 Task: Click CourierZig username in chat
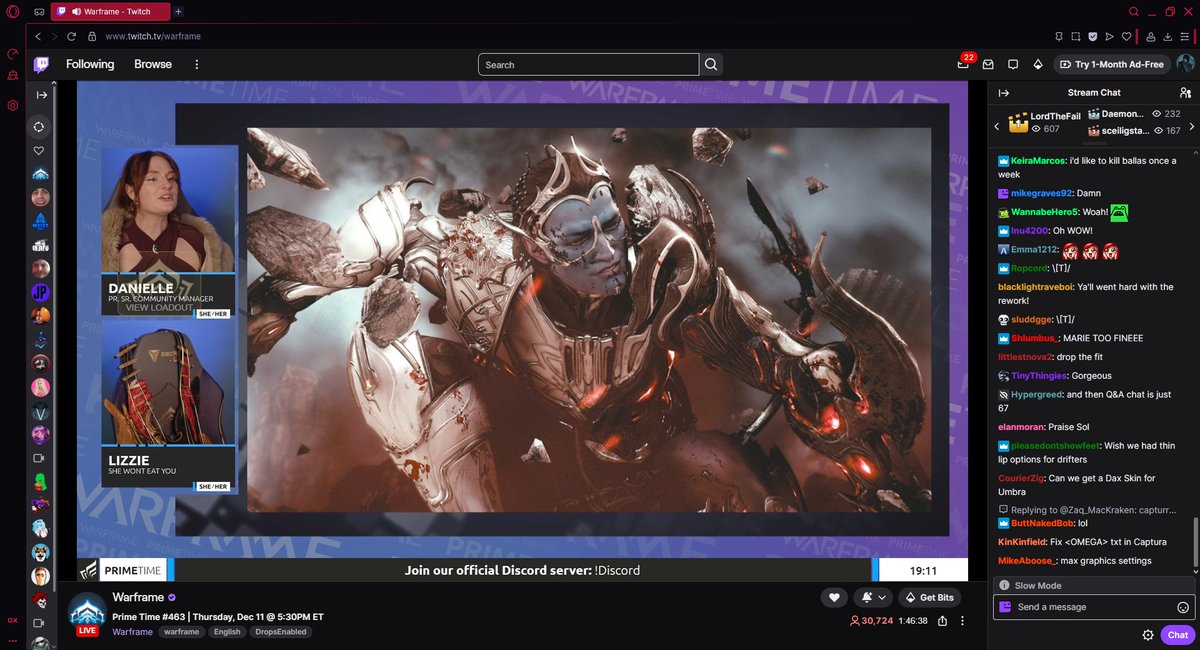click(x=1023, y=478)
